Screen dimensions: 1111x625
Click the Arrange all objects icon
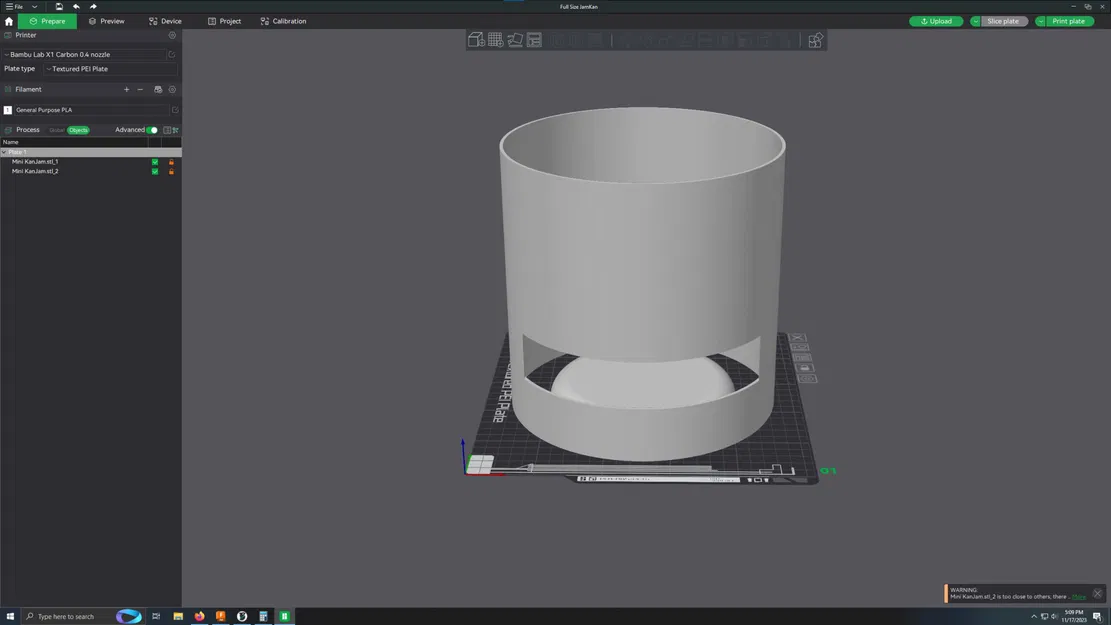pyautogui.click(x=534, y=40)
